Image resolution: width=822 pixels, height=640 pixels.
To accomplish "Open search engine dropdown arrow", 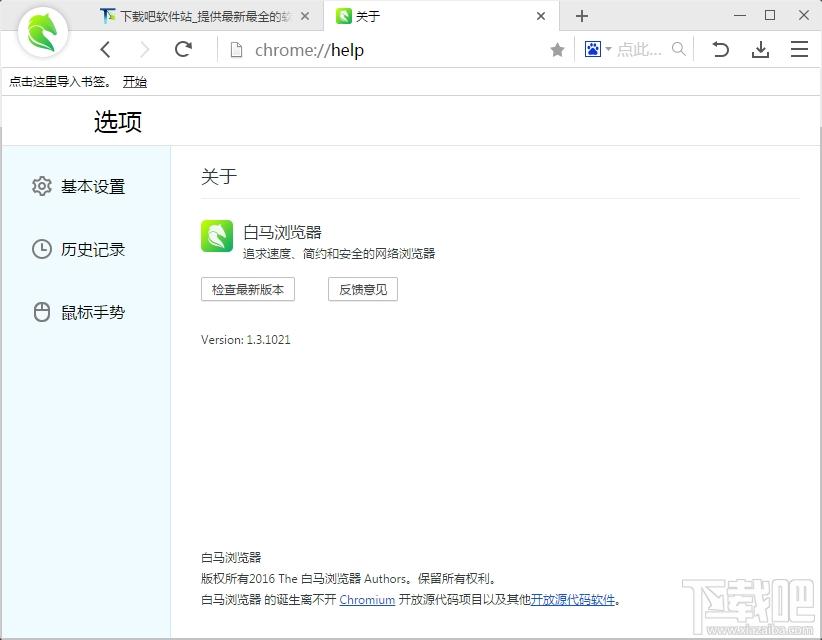I will pos(608,49).
